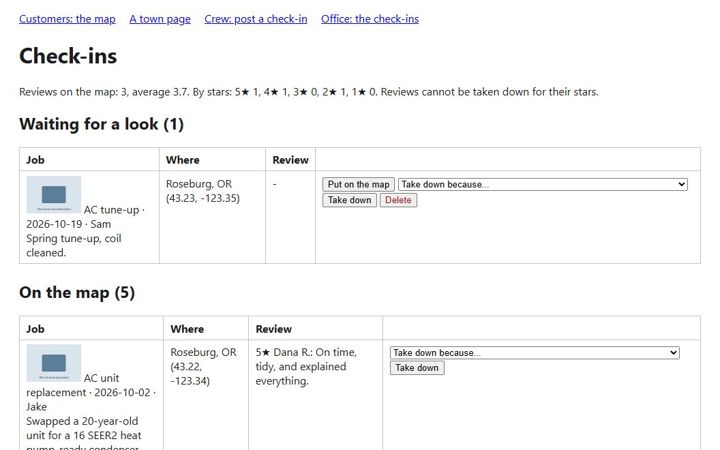Click 'Swapped a 20-year-old unit' description text
The width and height of the screenshot is (720, 450).
(84, 435)
